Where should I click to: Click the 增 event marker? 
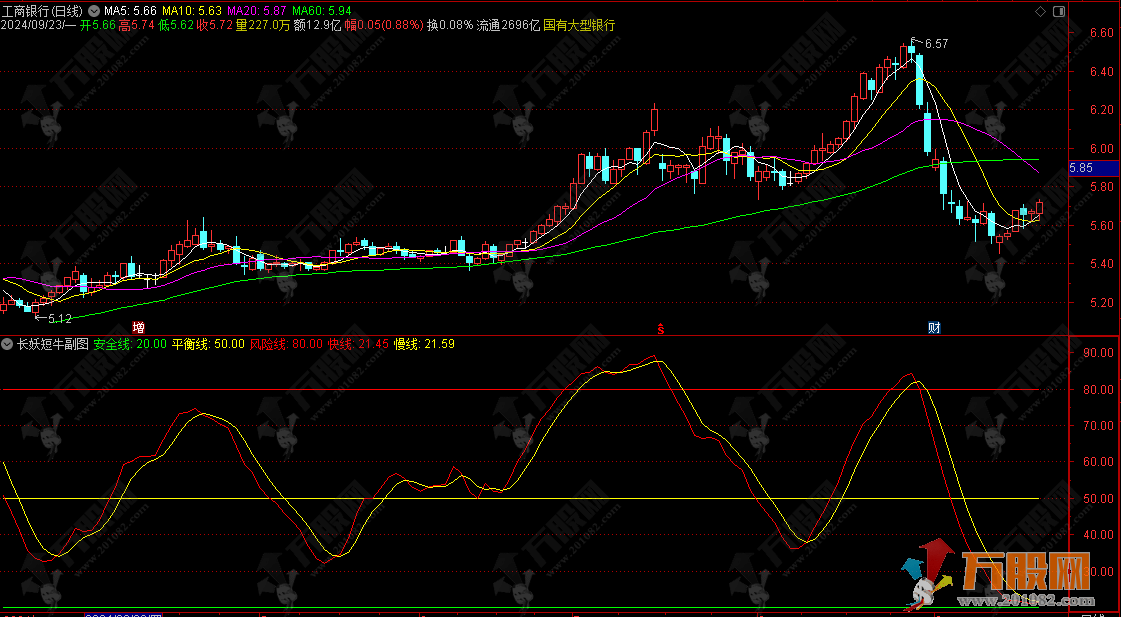[x=139, y=327]
